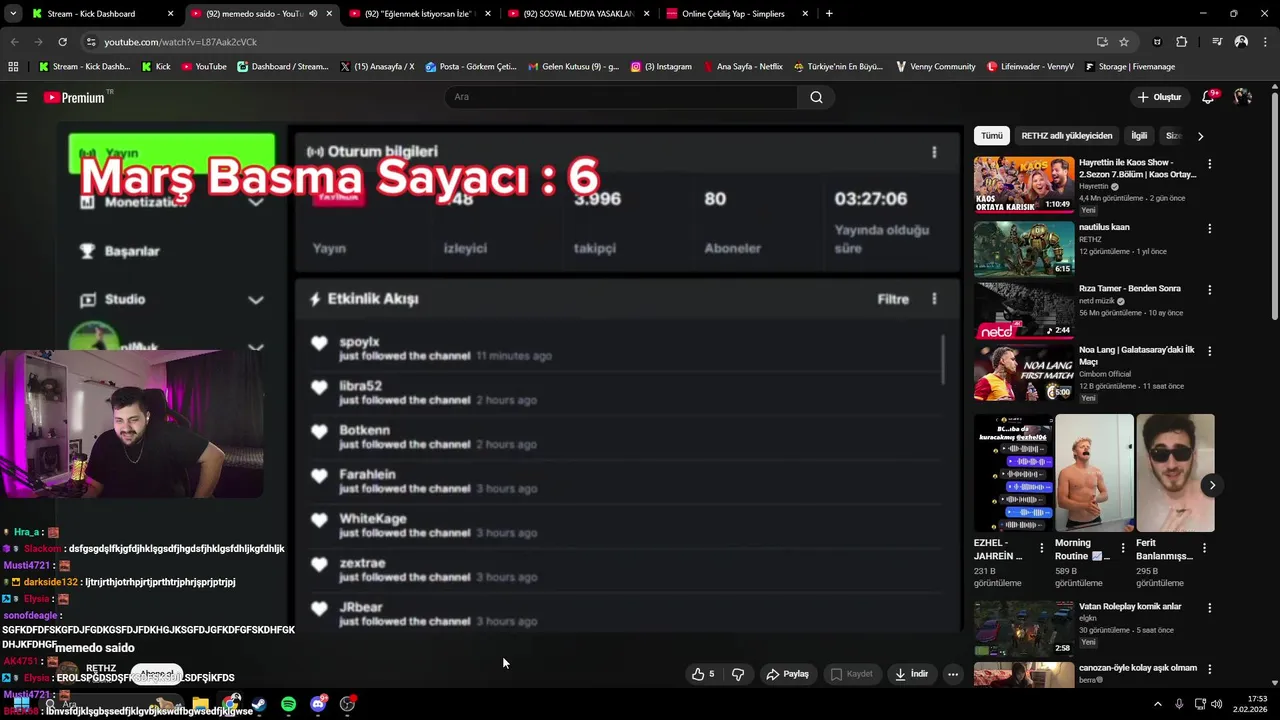Click the İndir download button

click(x=911, y=674)
